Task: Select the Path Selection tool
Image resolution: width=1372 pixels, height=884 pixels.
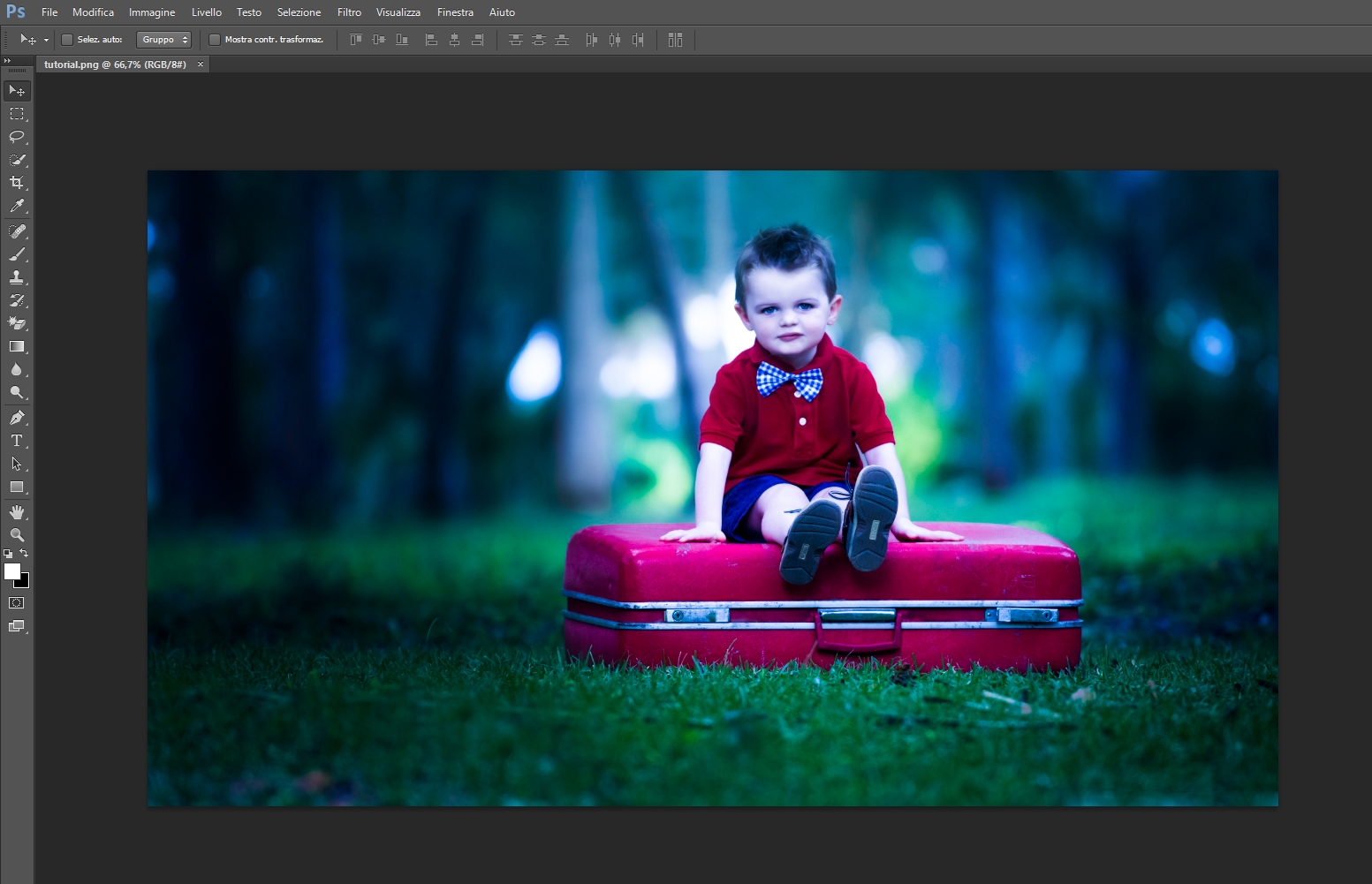Action: [x=17, y=464]
